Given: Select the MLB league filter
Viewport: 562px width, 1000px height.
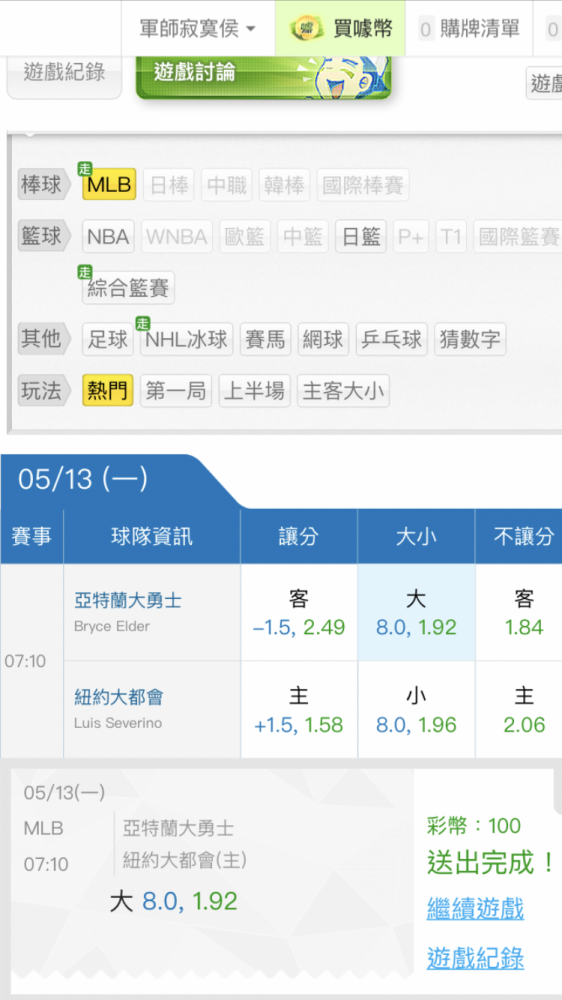Looking at the screenshot, I should [x=109, y=184].
